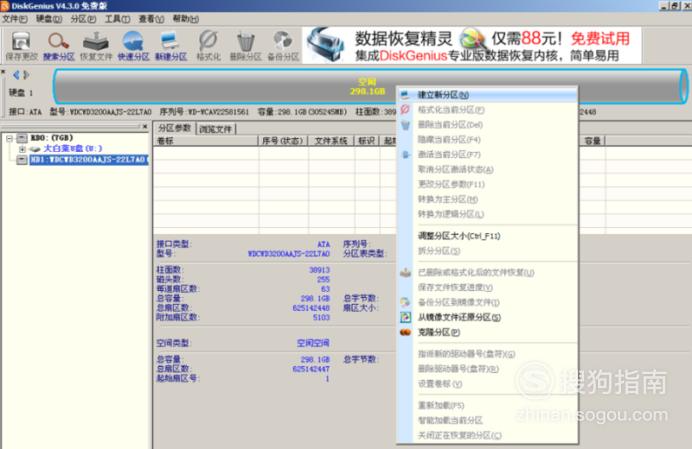Image resolution: width=692 pixels, height=449 pixels.
Task: Go to next disk with right arrow
Action: tap(26, 75)
